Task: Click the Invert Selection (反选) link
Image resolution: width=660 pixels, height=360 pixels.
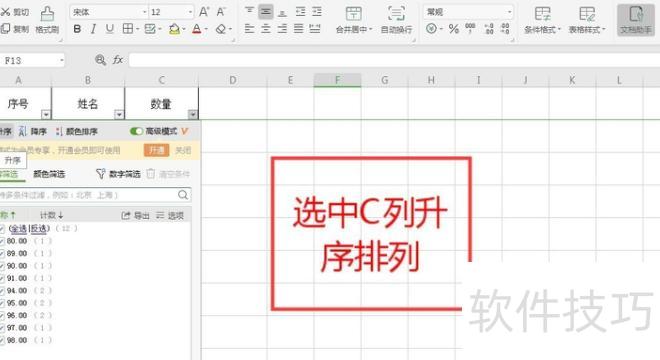Action: 39,229
